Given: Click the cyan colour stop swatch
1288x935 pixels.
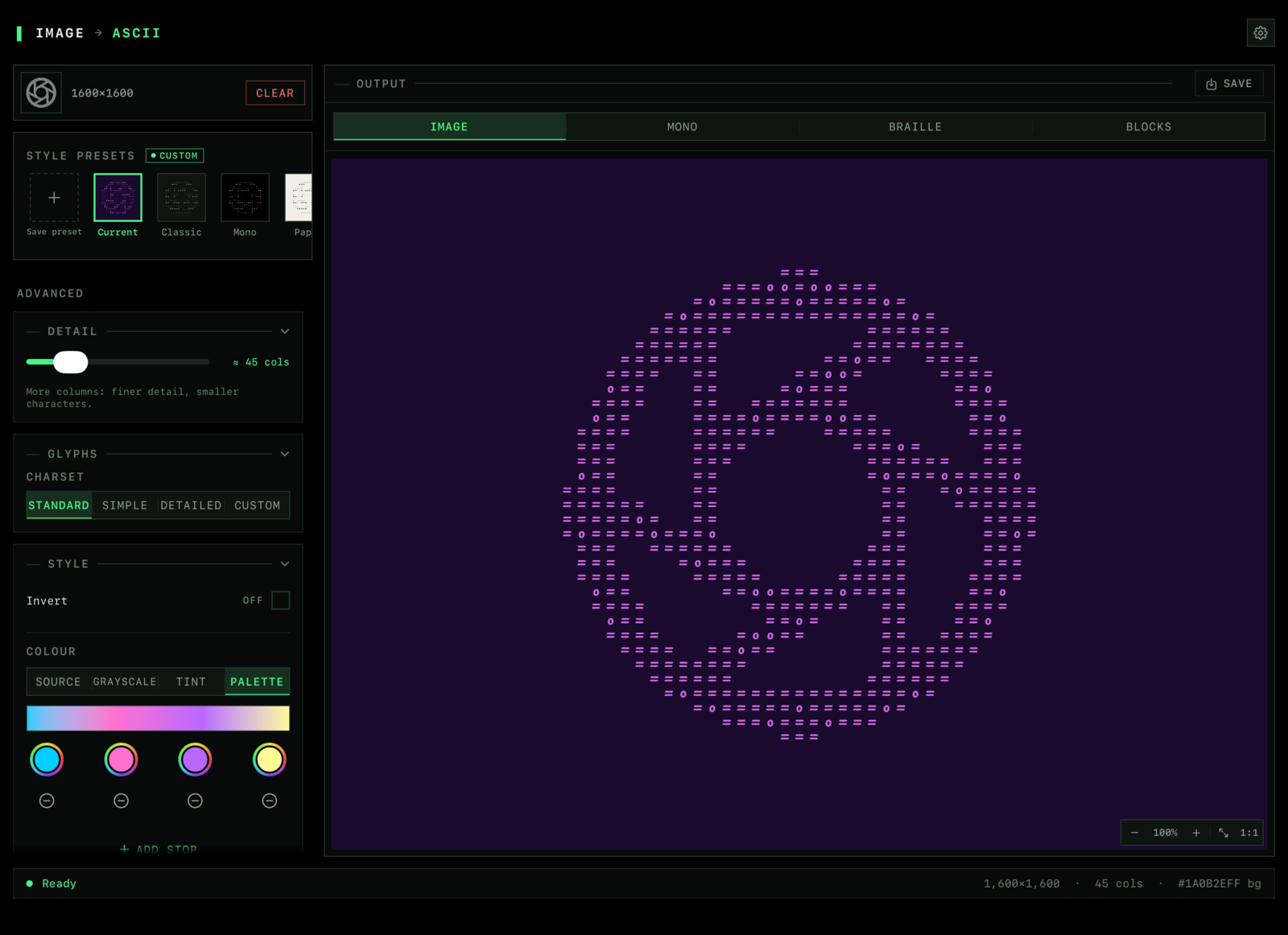Looking at the screenshot, I should (x=47, y=760).
